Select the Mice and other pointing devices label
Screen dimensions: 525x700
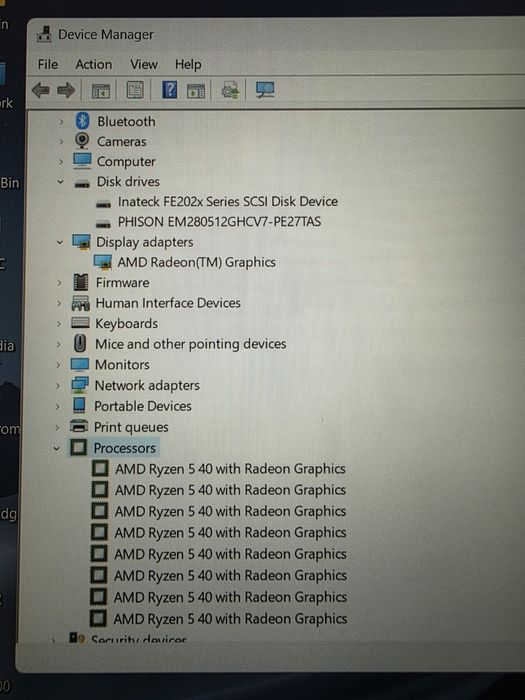click(x=191, y=344)
